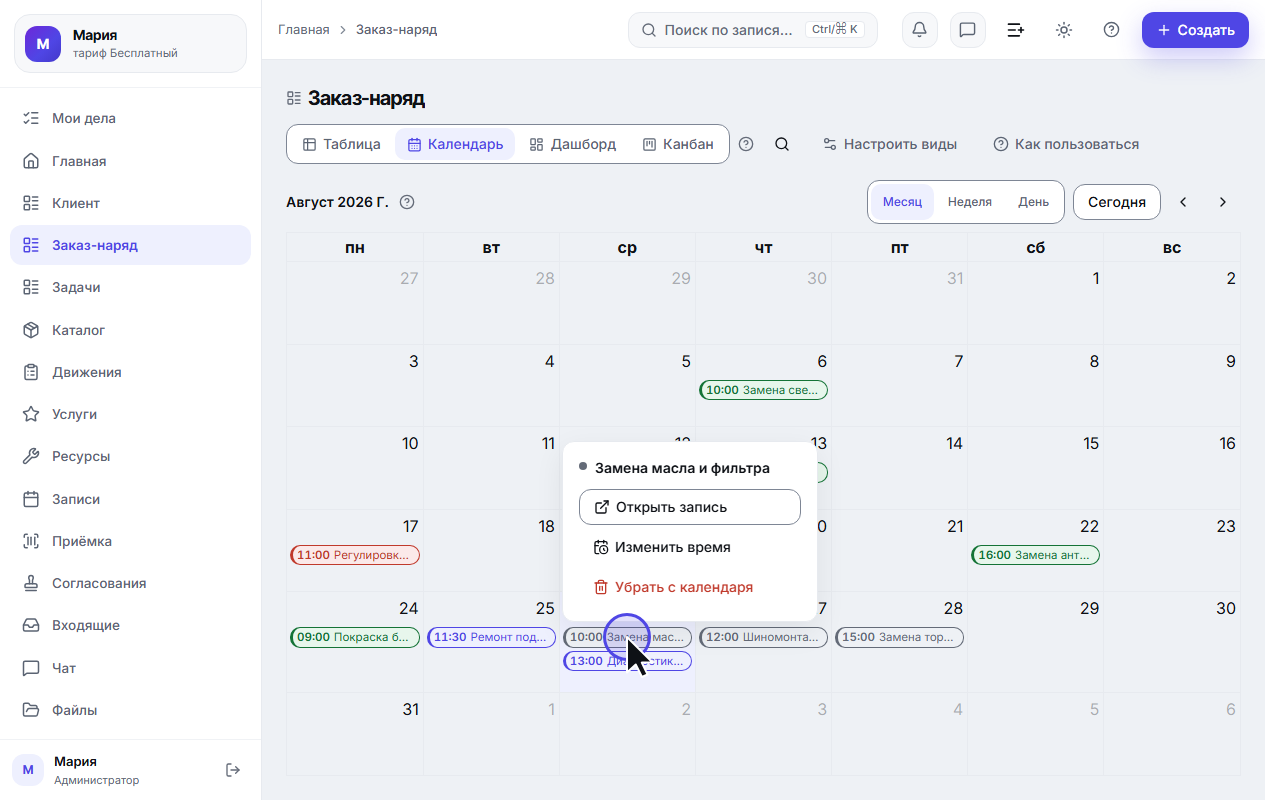This screenshot has height=800, width=1280.
Task: Choose Открыть запись in popup menu
Action: click(690, 507)
